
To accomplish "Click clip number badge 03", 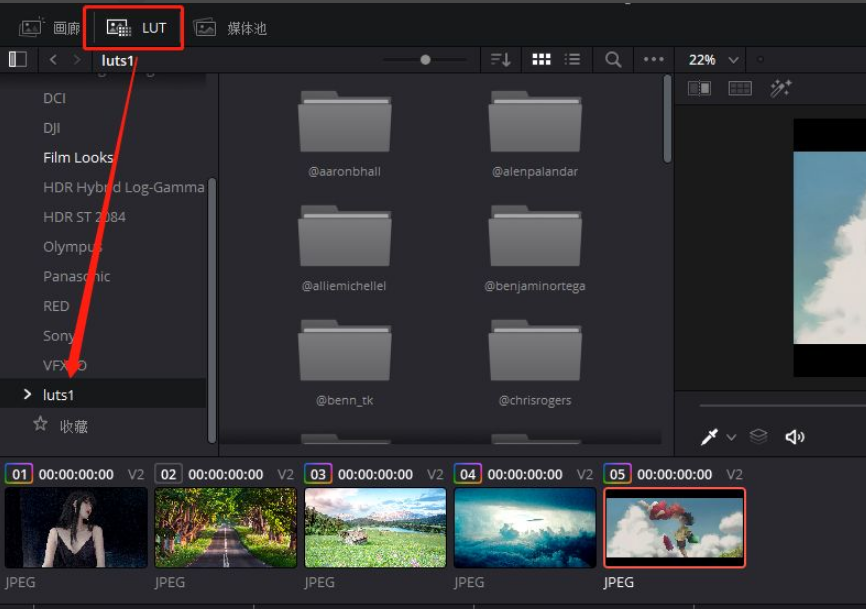I will tap(318, 474).
